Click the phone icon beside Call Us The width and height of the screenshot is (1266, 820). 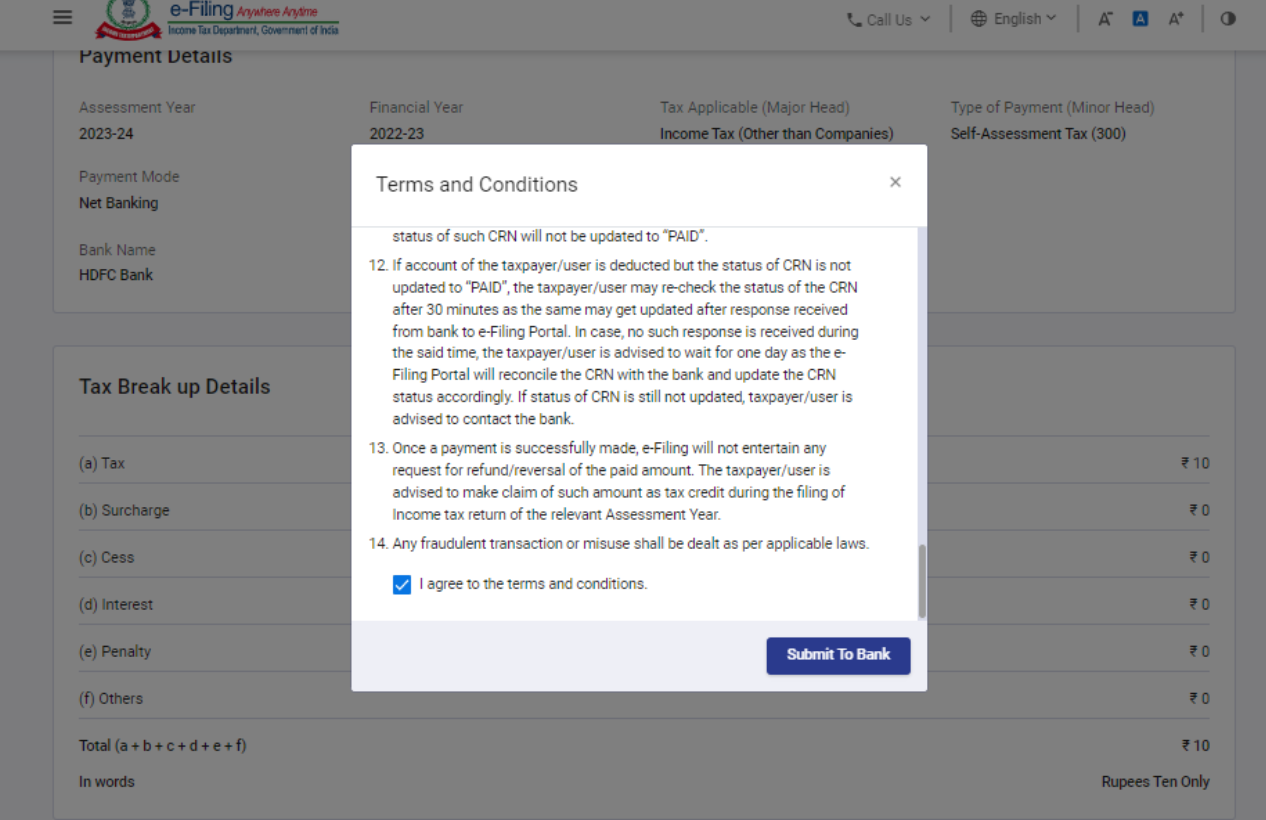pos(854,19)
